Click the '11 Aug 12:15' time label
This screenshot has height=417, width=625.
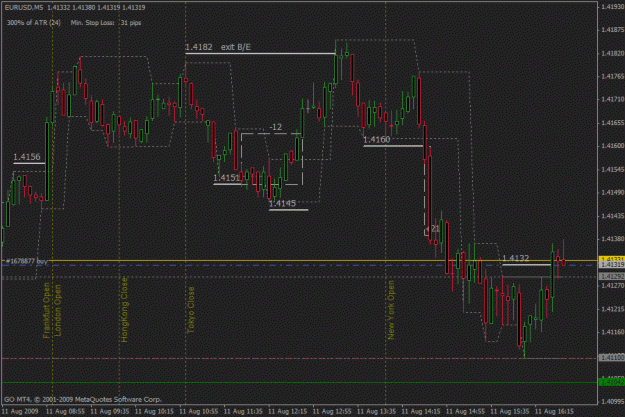pyautogui.click(x=288, y=411)
